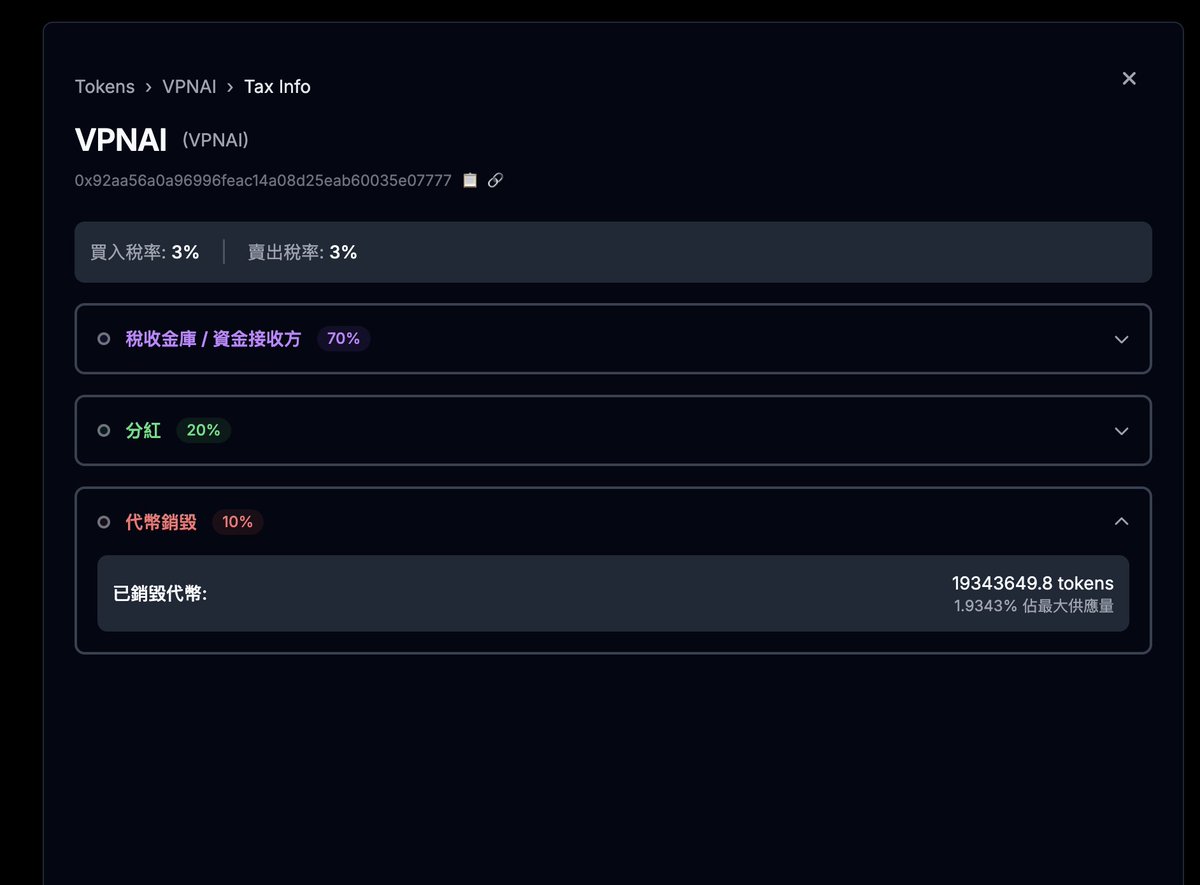Go to Tokens breadcrumb

click(x=104, y=87)
